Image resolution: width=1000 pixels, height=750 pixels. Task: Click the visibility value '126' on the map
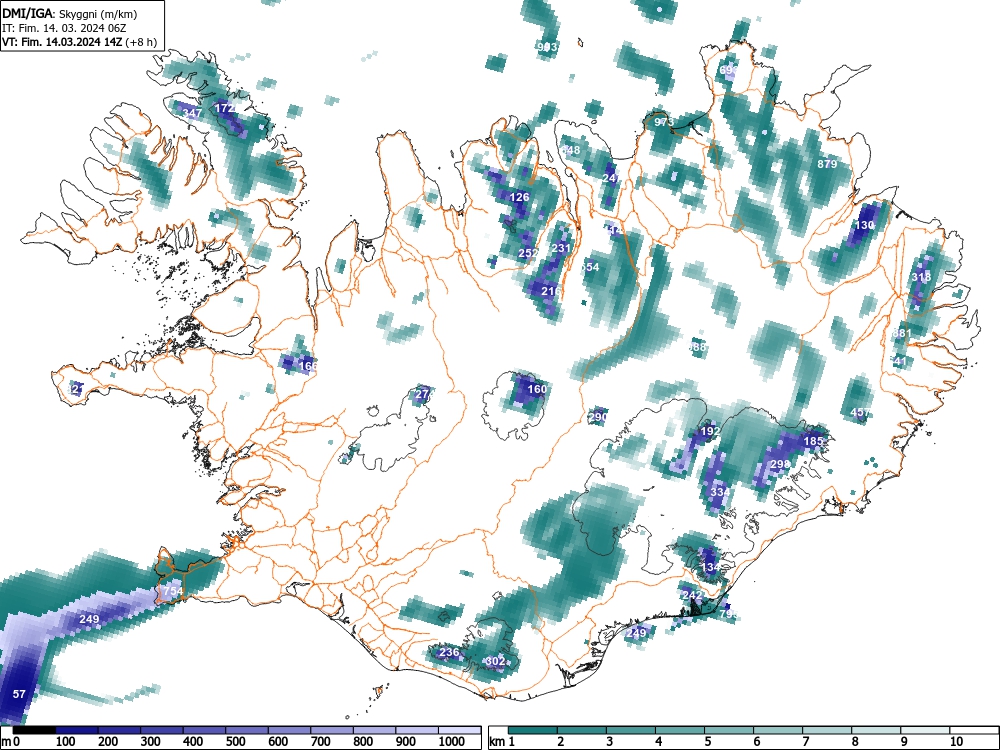pyautogui.click(x=519, y=197)
